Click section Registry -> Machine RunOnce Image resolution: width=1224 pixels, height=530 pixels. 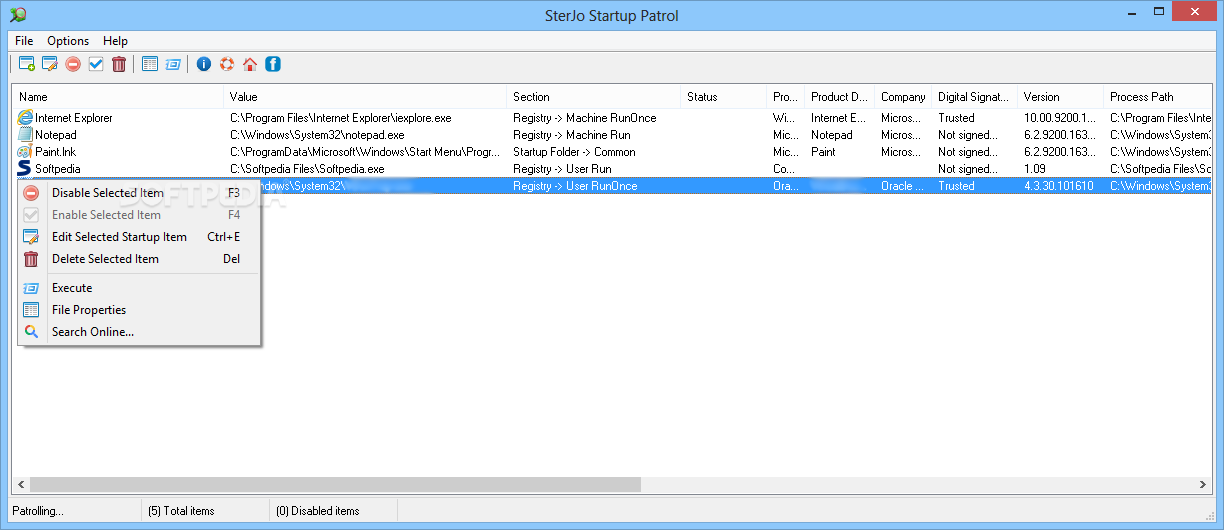[x=585, y=118]
